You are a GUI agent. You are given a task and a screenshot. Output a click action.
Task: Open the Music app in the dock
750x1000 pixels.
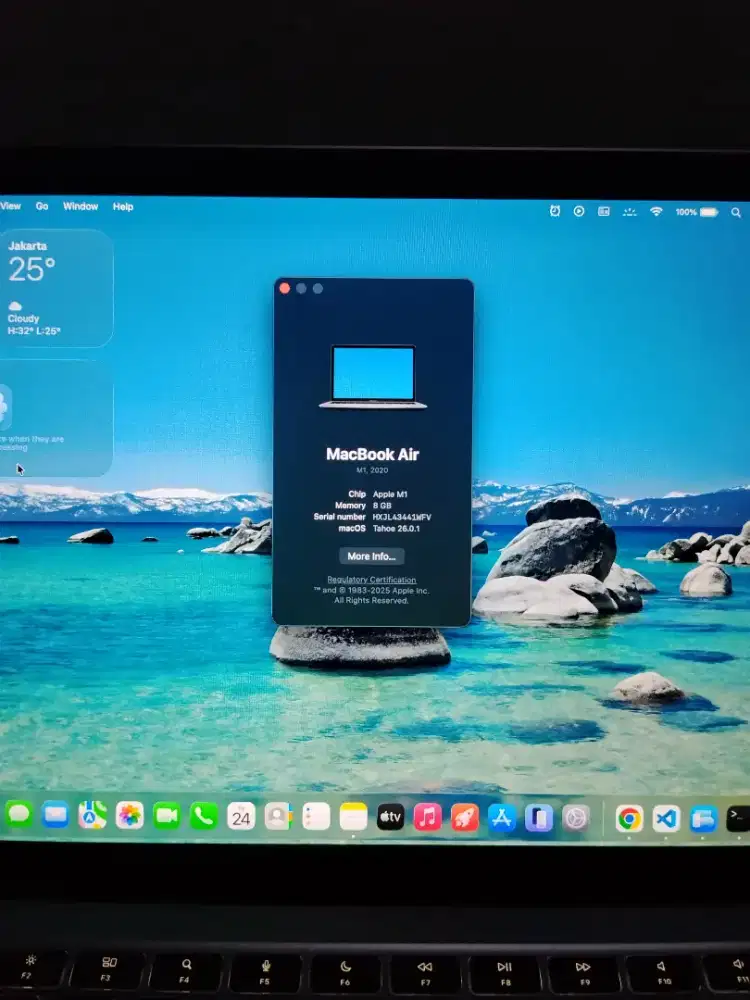click(427, 817)
